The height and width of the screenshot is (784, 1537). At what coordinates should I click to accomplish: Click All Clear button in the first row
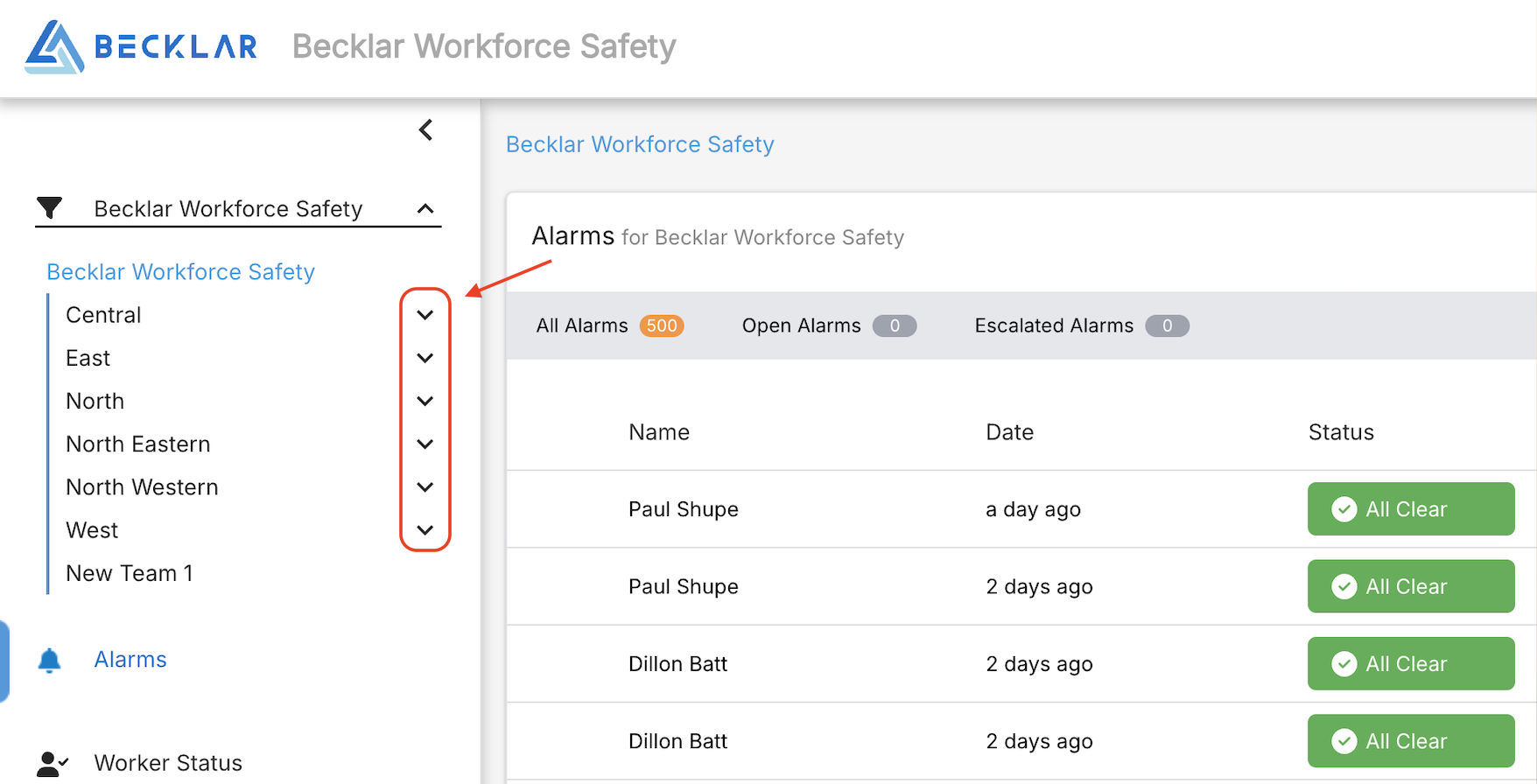click(1411, 509)
